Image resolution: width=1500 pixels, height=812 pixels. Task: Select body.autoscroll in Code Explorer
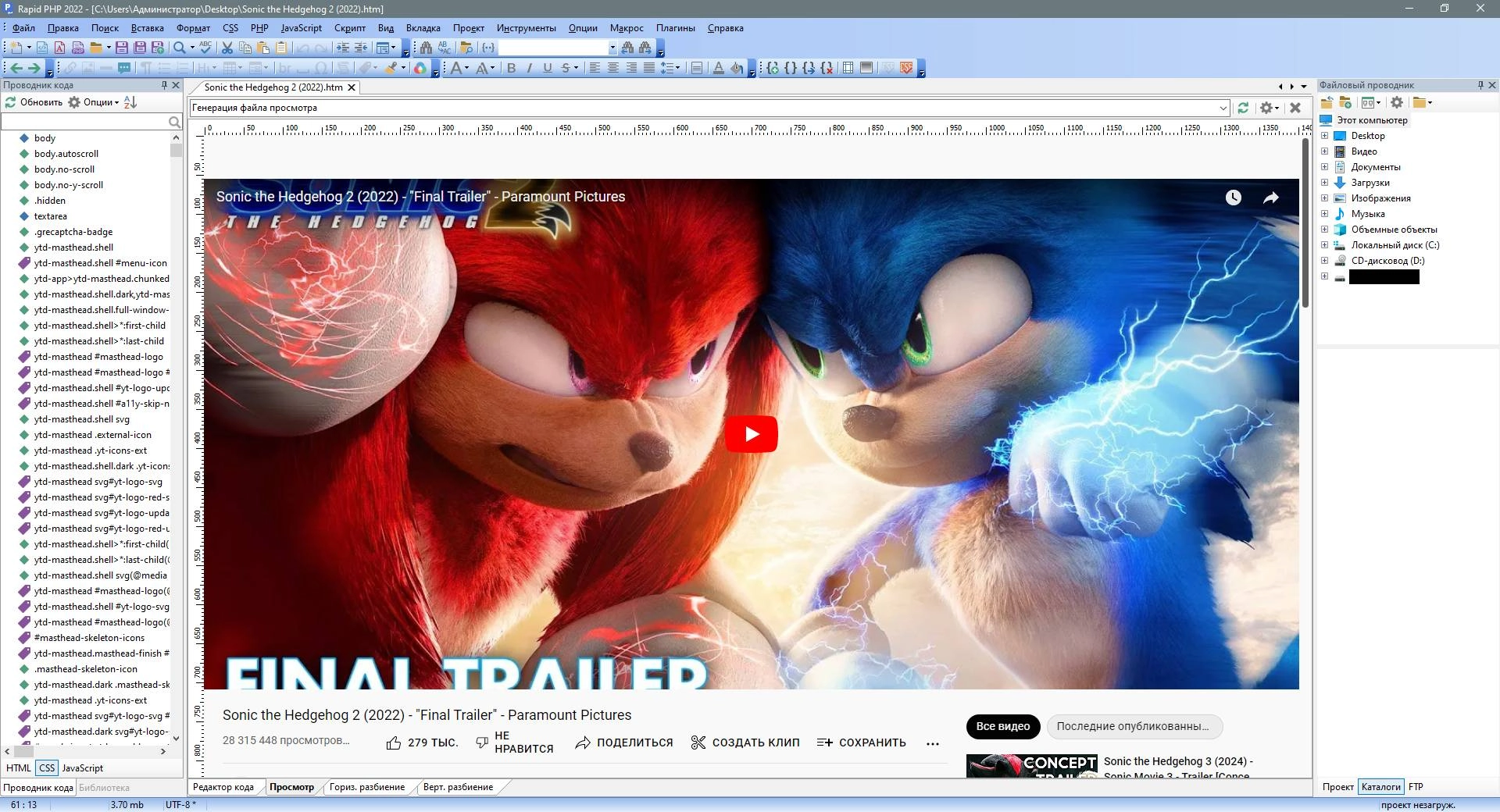66,154
